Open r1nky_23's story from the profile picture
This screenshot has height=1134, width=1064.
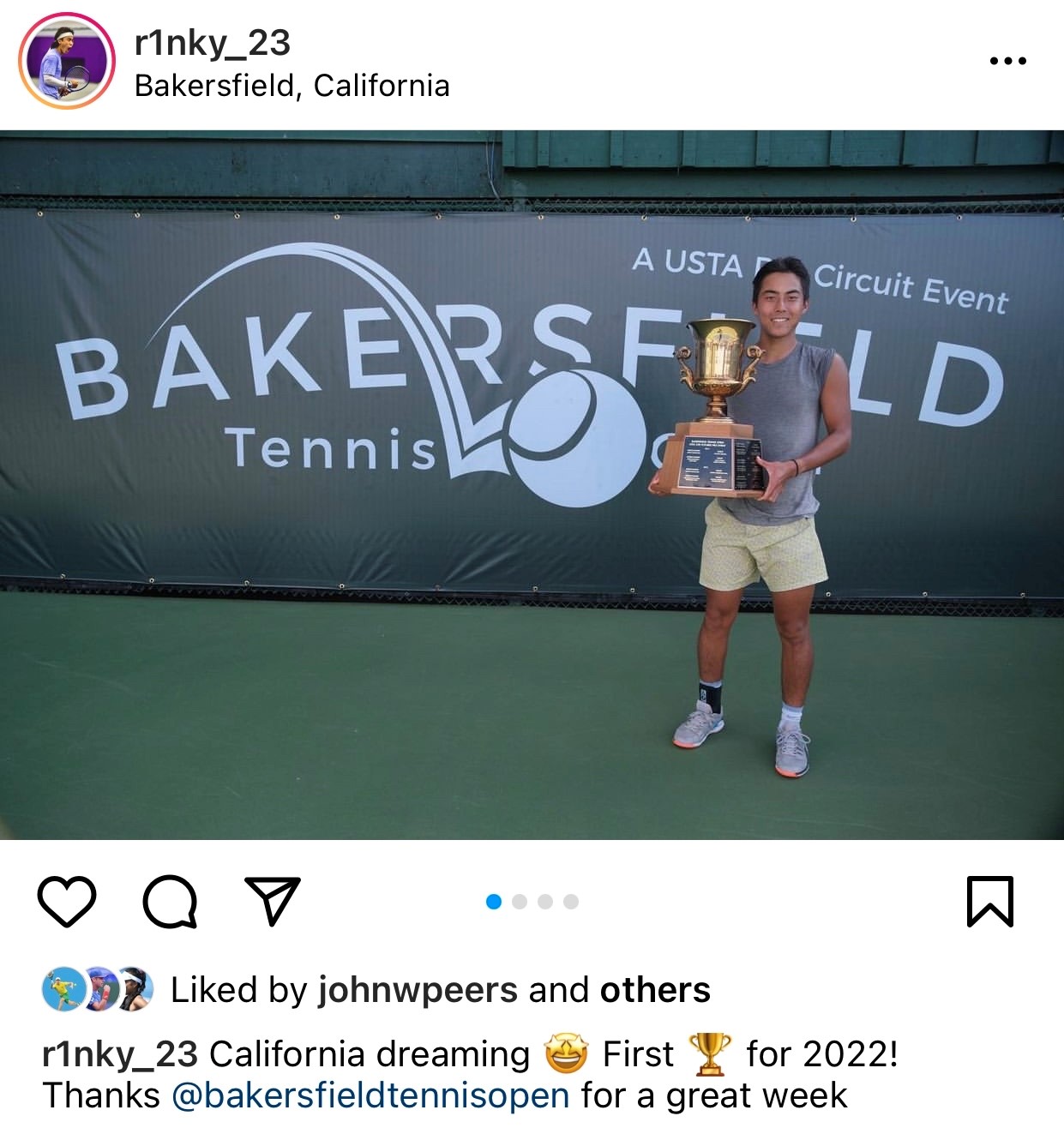(x=67, y=61)
